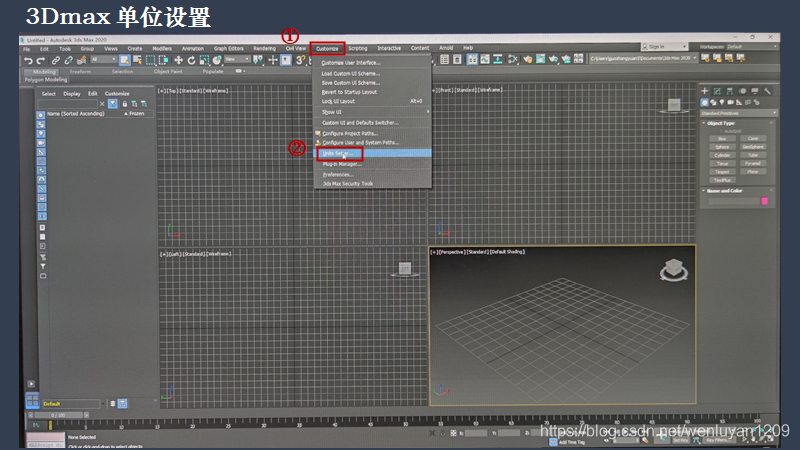Open the selection filter All dropdown
This screenshot has width=800, height=450.
click(x=104, y=60)
